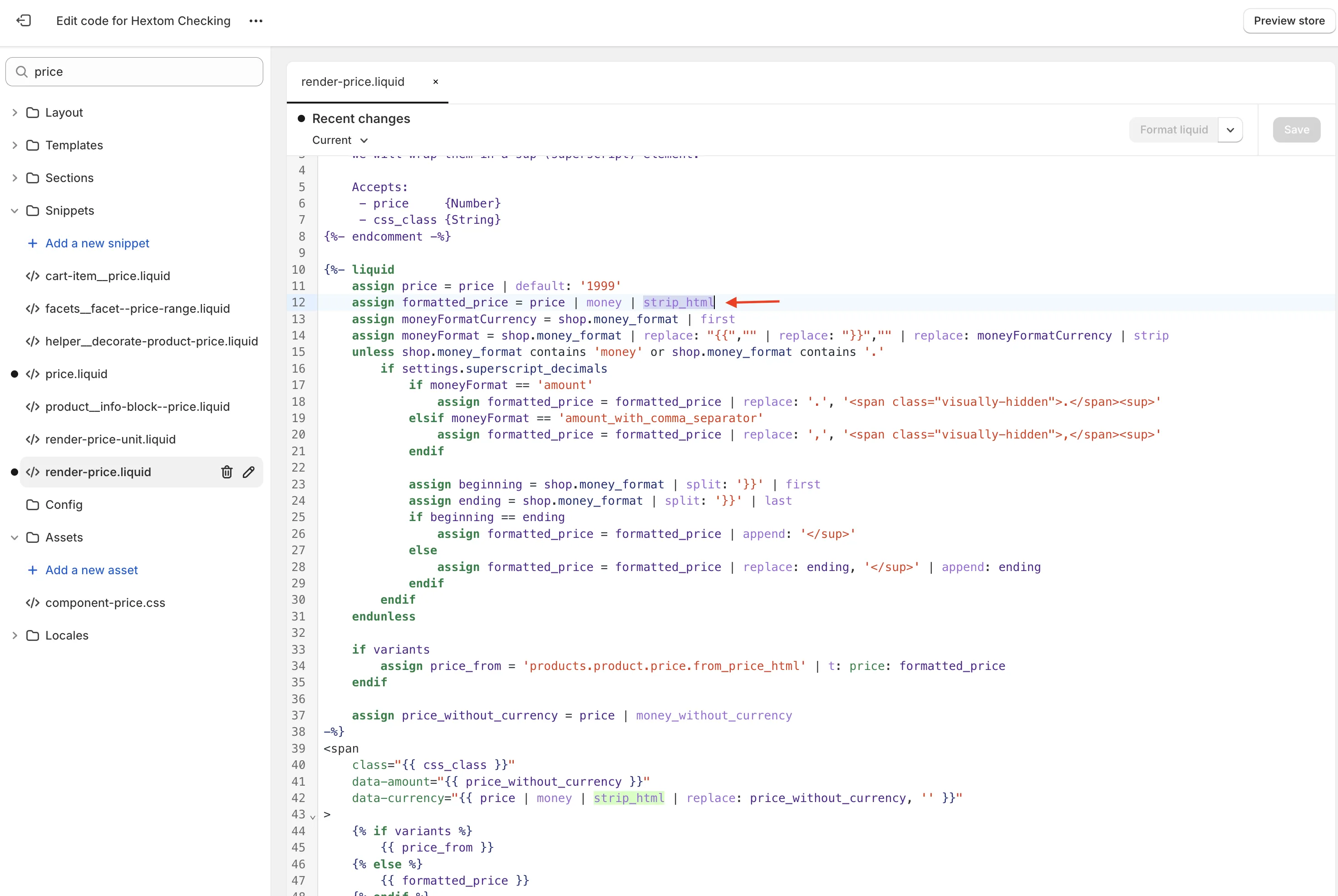This screenshot has height=896, width=1338.
Task: Click the exit editor back icon
Action: coord(24,20)
